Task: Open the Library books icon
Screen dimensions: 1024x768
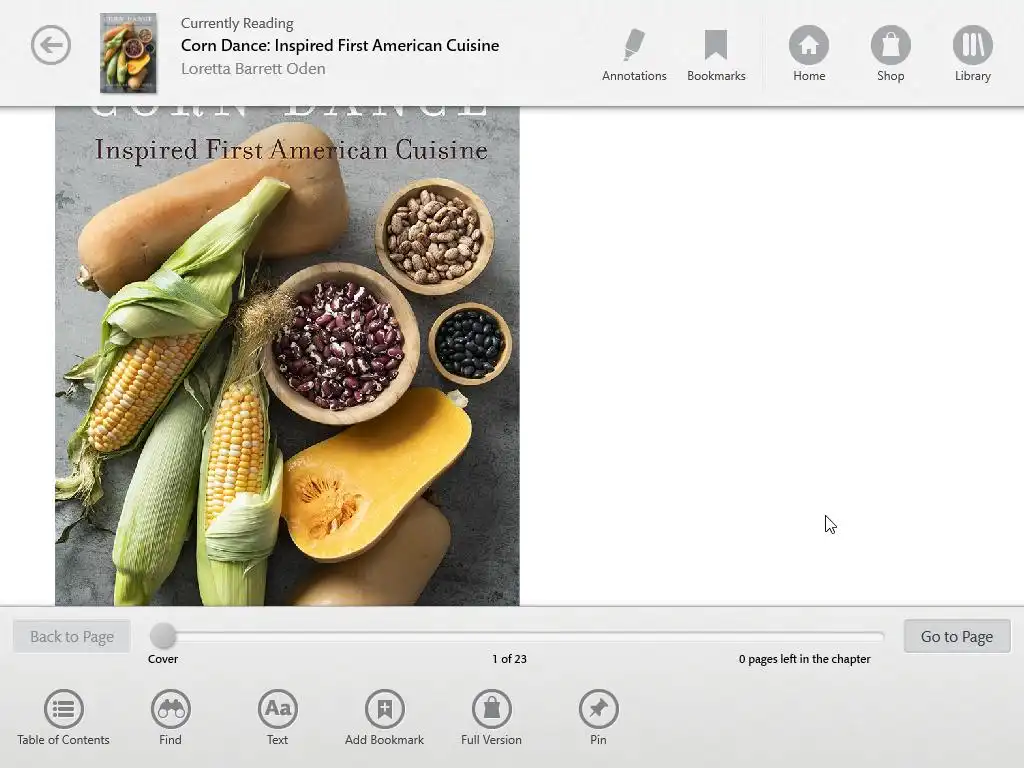Action: 972,45
